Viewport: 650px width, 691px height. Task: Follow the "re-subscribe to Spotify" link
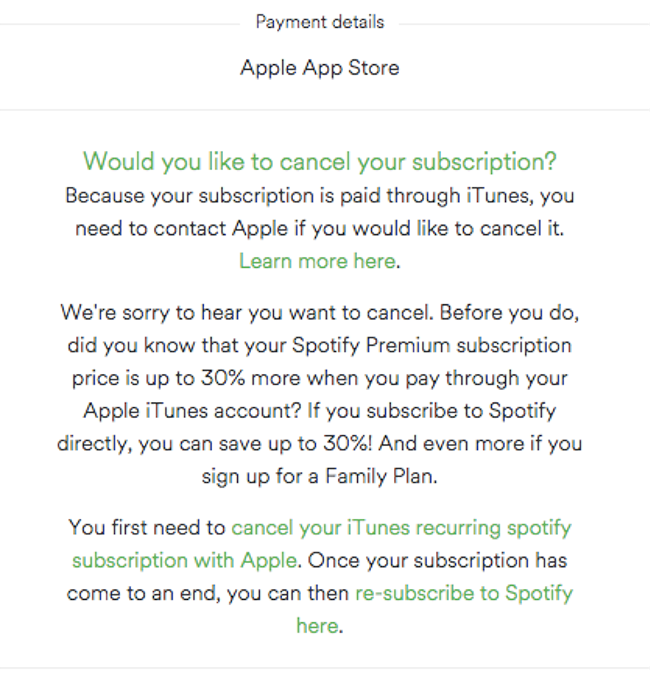click(x=464, y=593)
